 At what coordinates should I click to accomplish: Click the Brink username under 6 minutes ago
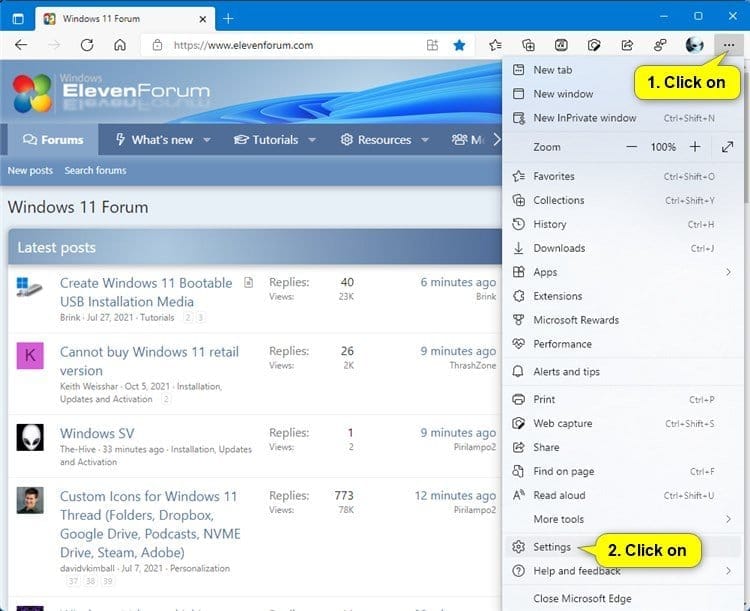point(486,297)
